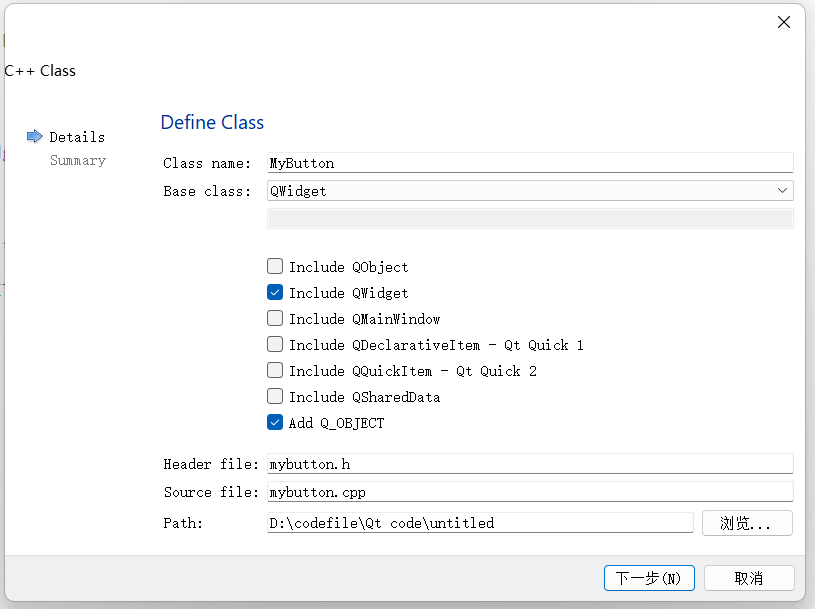
Task: Click the Class name: label
Action: click(207, 163)
